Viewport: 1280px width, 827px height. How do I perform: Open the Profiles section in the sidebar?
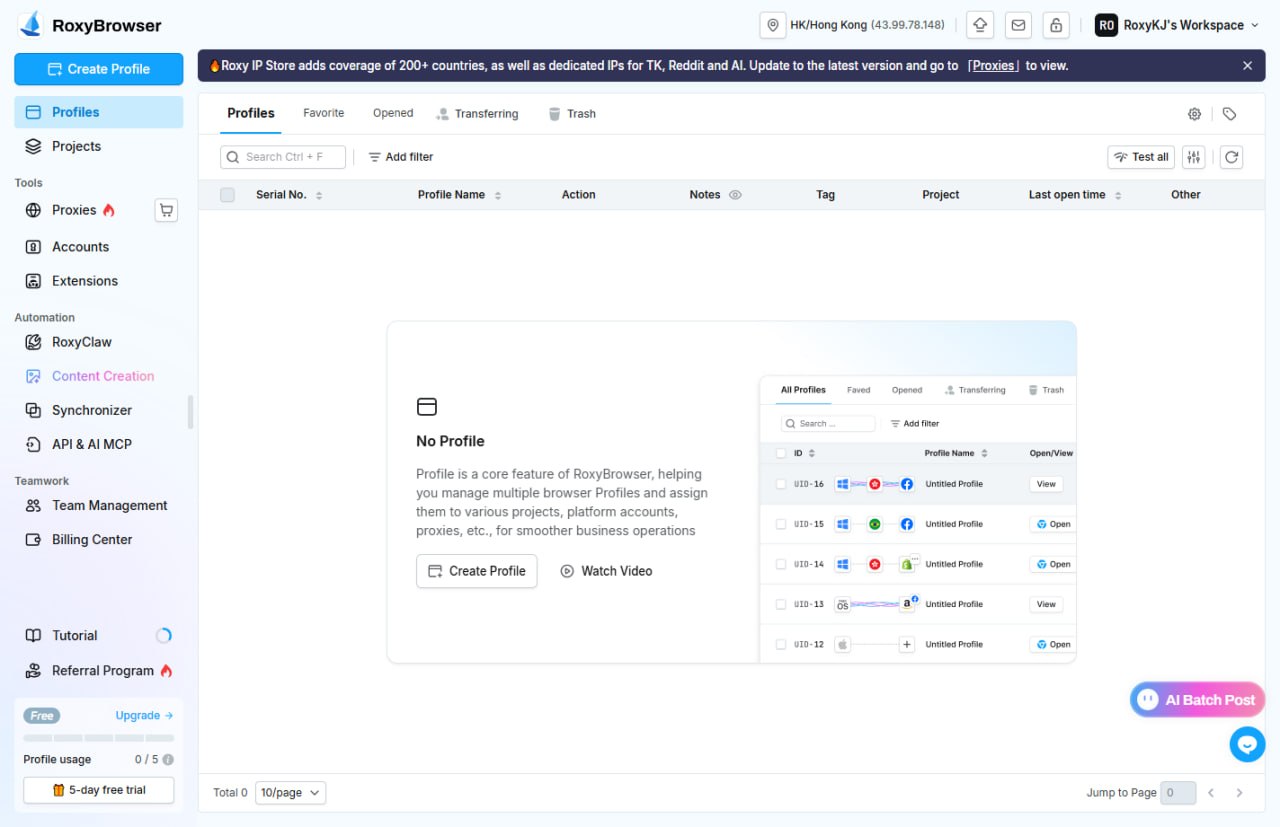[98, 112]
